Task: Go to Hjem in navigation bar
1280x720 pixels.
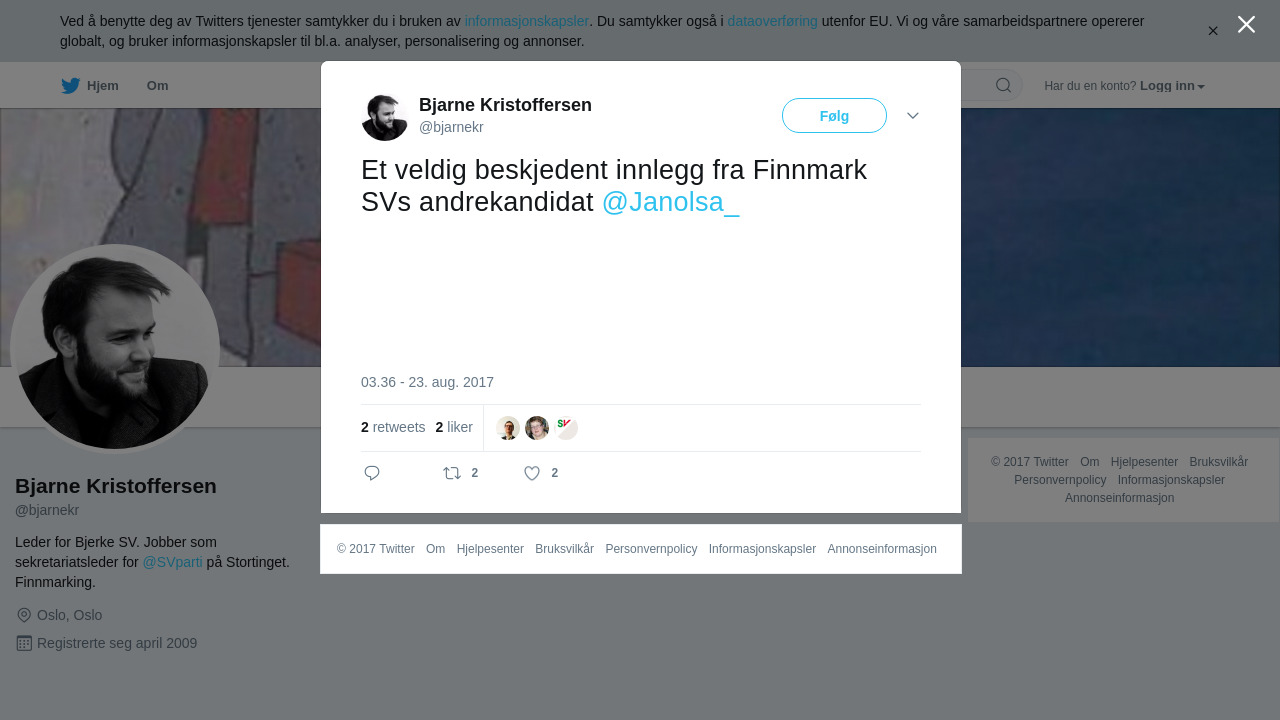Action: (103, 86)
